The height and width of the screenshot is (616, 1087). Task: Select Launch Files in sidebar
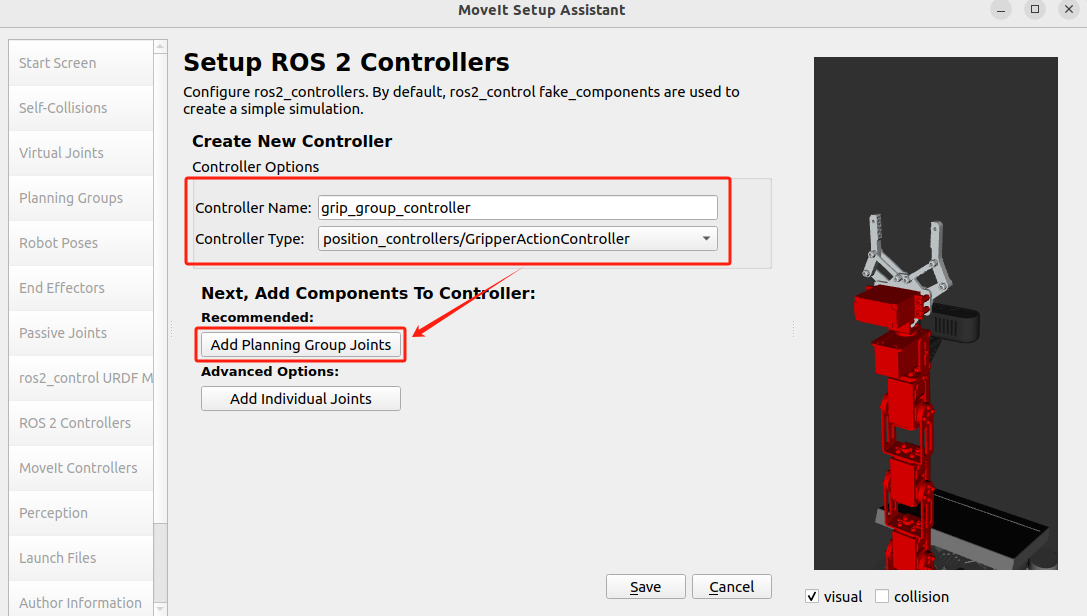[x=81, y=558]
